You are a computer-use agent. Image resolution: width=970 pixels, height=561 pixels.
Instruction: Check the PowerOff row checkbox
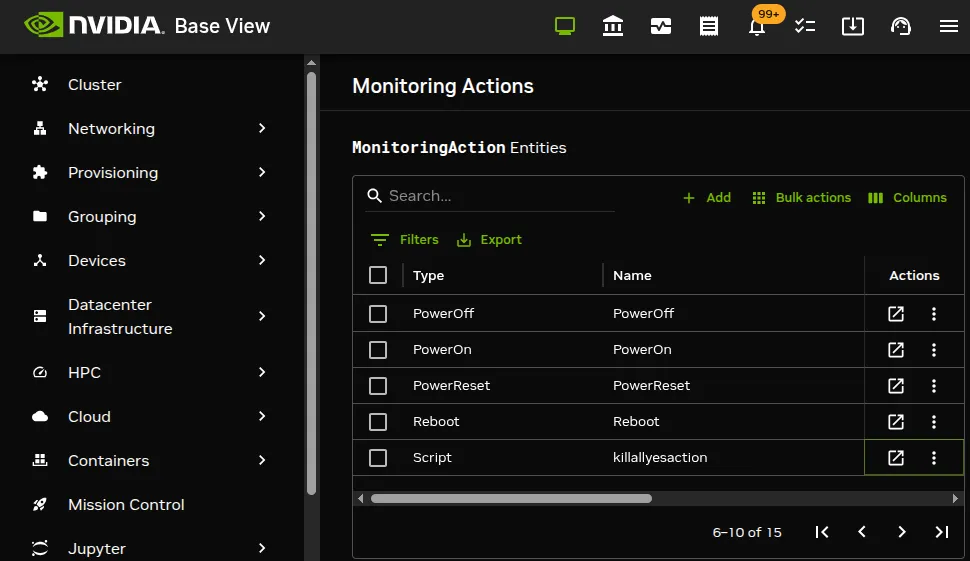point(378,314)
